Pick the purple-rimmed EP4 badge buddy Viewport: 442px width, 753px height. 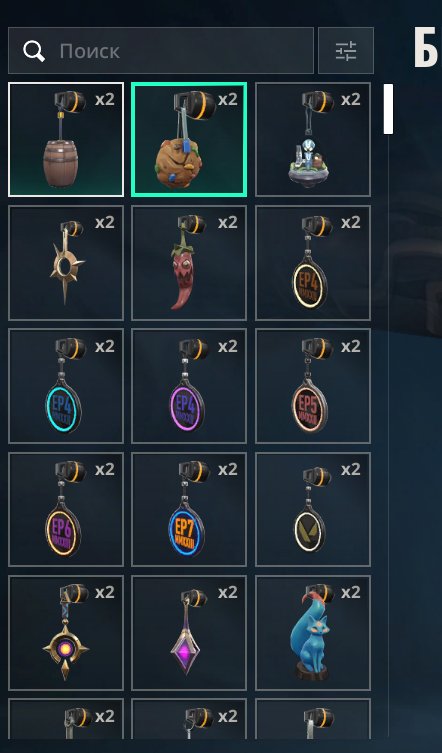tap(189, 386)
